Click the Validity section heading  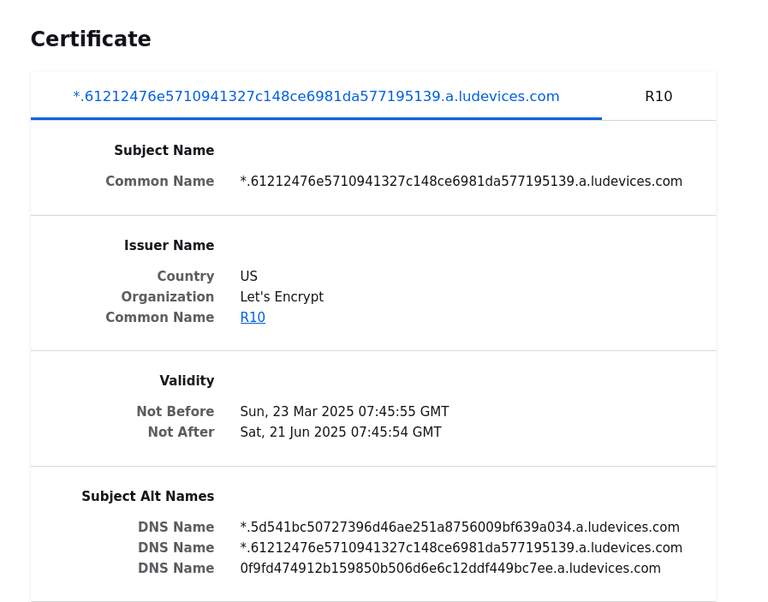click(x=187, y=380)
